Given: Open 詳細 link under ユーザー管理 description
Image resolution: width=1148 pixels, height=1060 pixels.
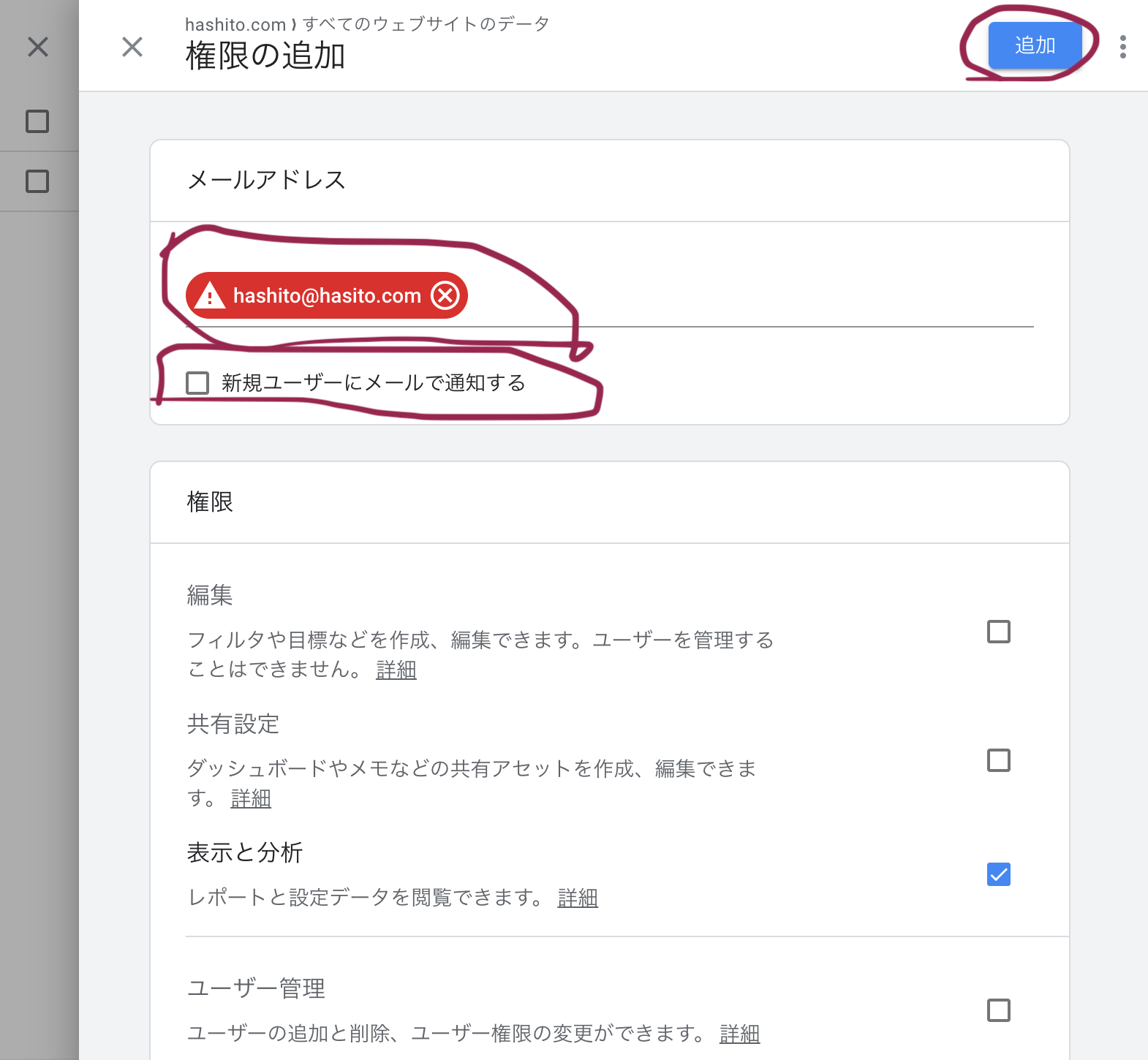Looking at the screenshot, I should click(739, 1034).
